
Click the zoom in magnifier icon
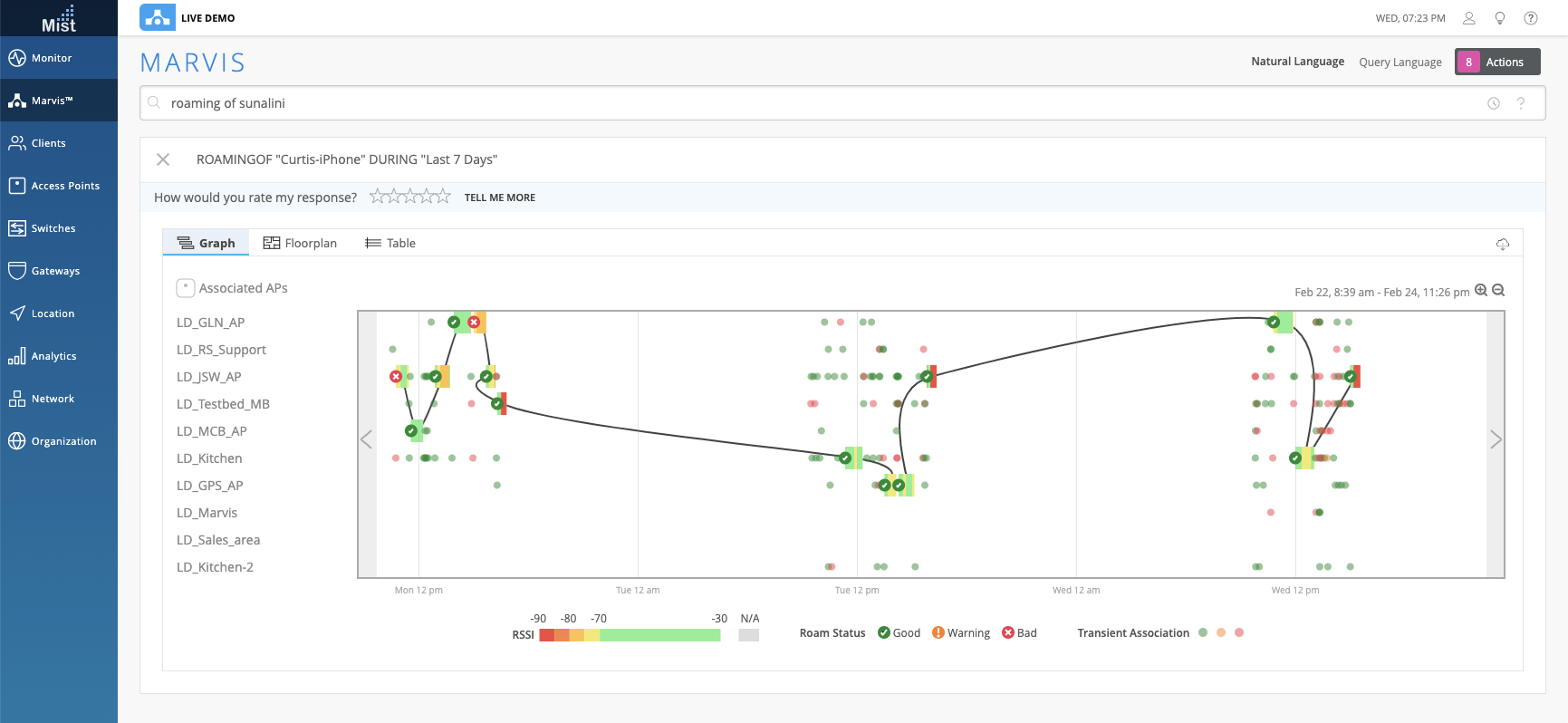[x=1481, y=291]
